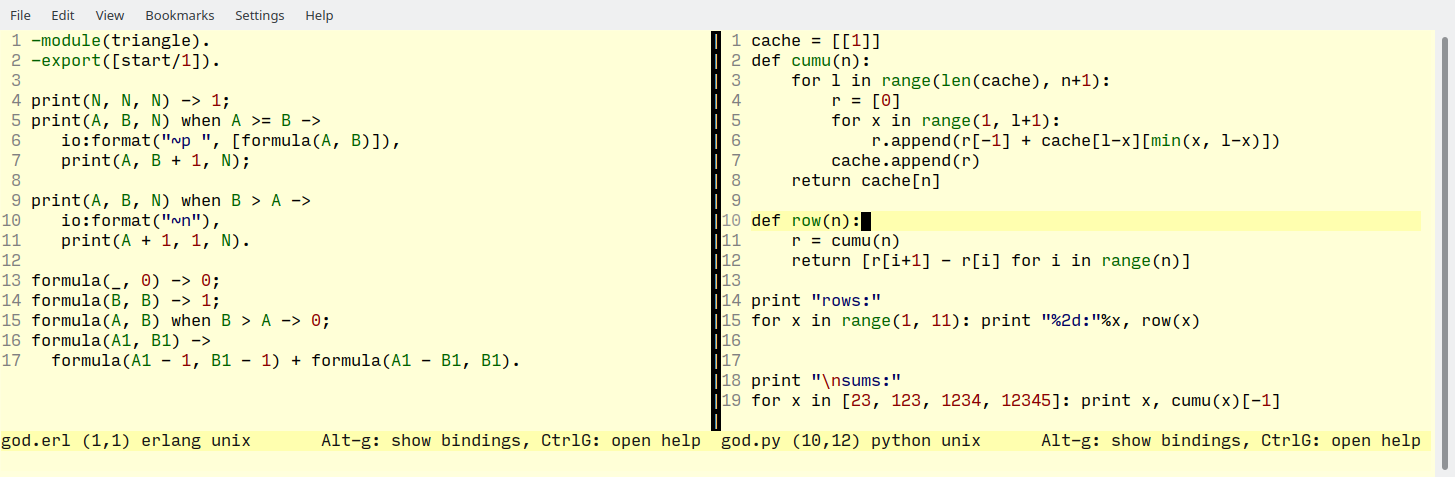This screenshot has height=477, width=1455.
Task: Click the for x in range(1, l+1): line
Action: coord(946,121)
